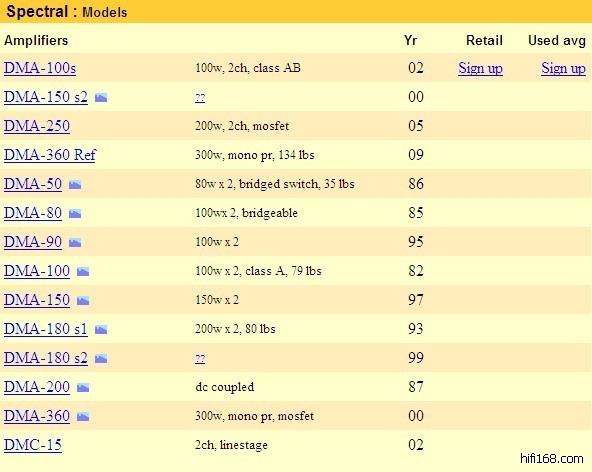592x472 pixels.
Task: Follow the Sign up link under Retail
Action: [480, 69]
